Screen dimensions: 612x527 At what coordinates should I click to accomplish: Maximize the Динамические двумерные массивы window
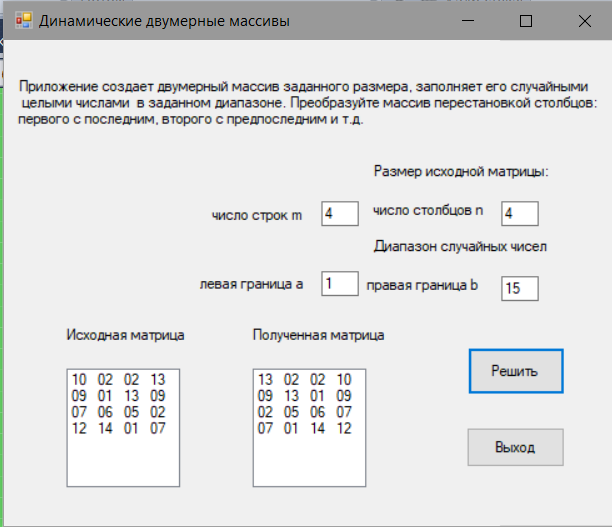526,21
